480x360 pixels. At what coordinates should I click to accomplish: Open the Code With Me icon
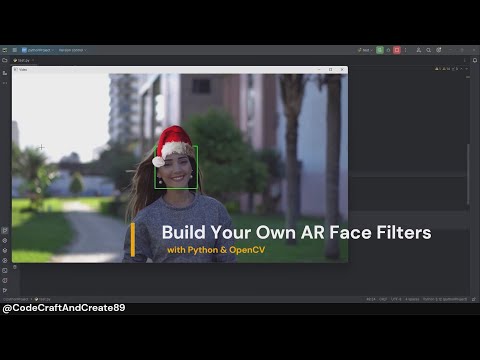coord(419,50)
